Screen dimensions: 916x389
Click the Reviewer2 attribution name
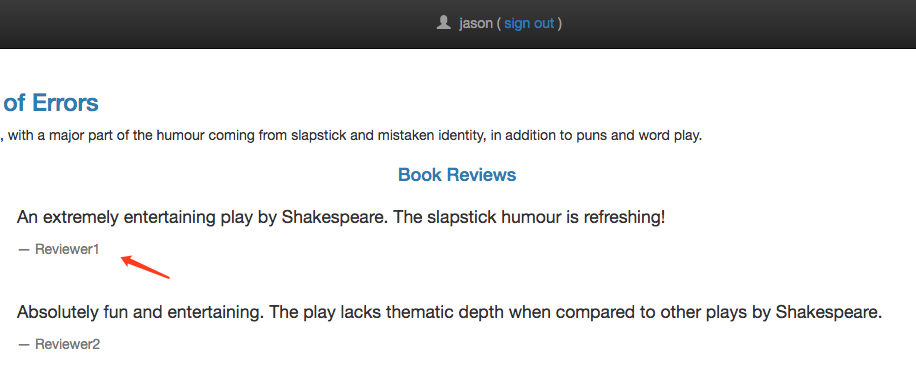(67, 344)
